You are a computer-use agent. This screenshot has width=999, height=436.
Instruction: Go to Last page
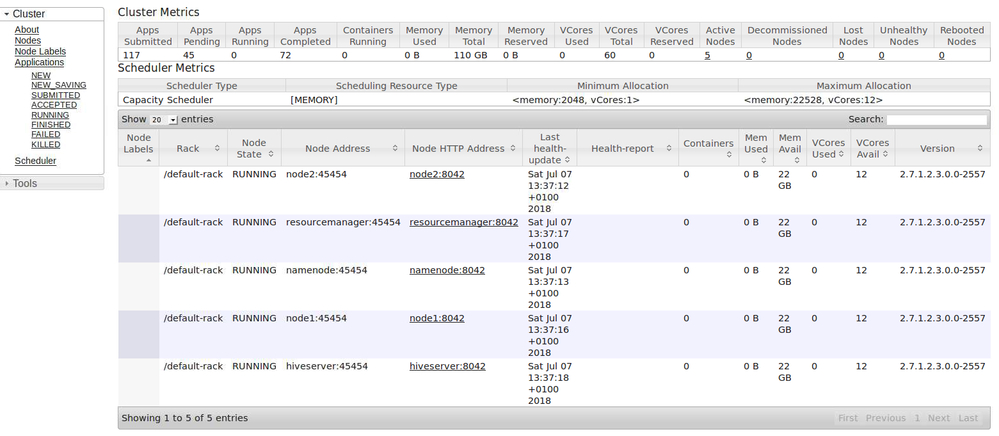click(x=968, y=418)
